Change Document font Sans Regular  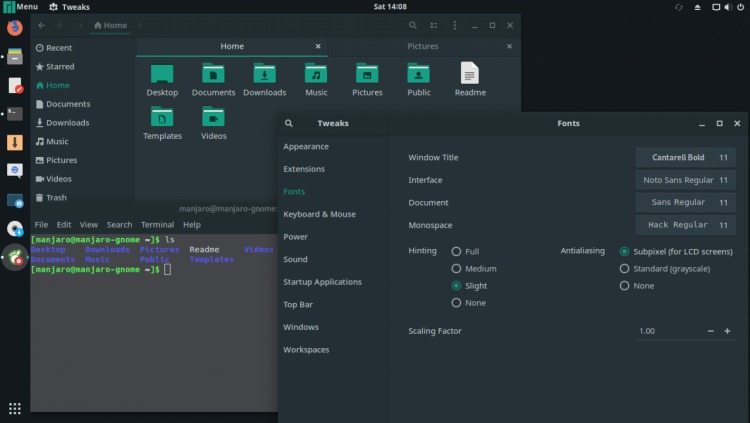[685, 202]
